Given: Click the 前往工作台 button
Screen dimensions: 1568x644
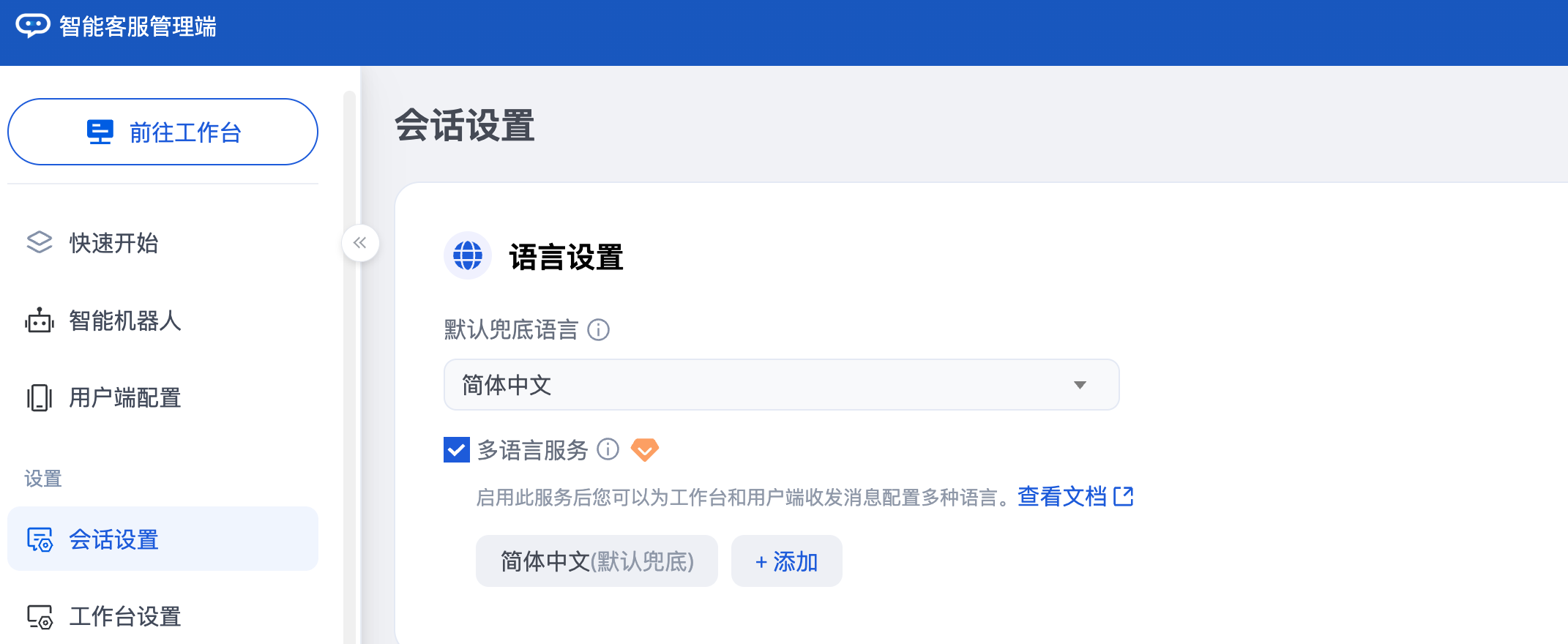Looking at the screenshot, I should (x=163, y=132).
